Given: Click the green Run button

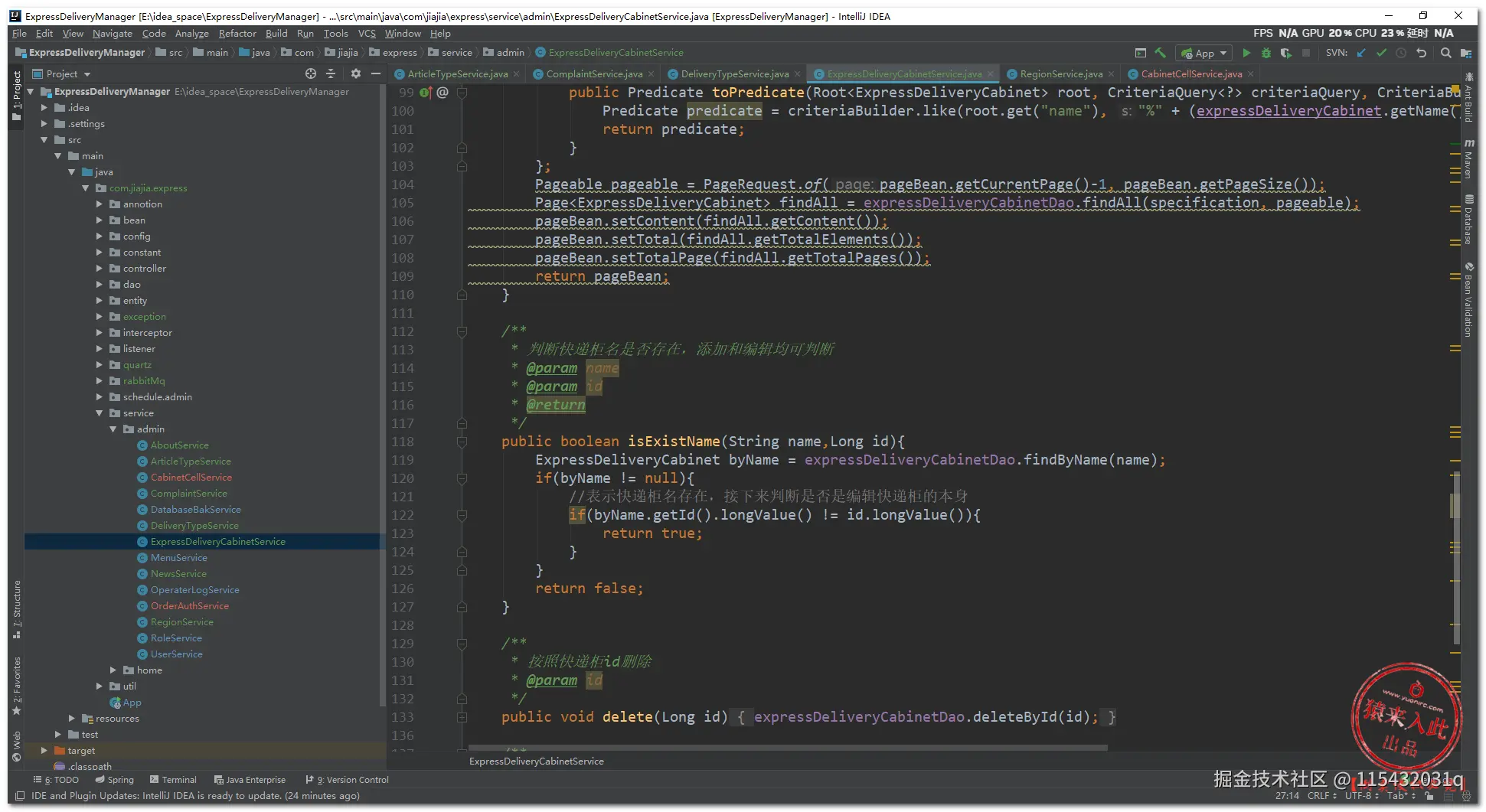Looking at the screenshot, I should click(1246, 53).
